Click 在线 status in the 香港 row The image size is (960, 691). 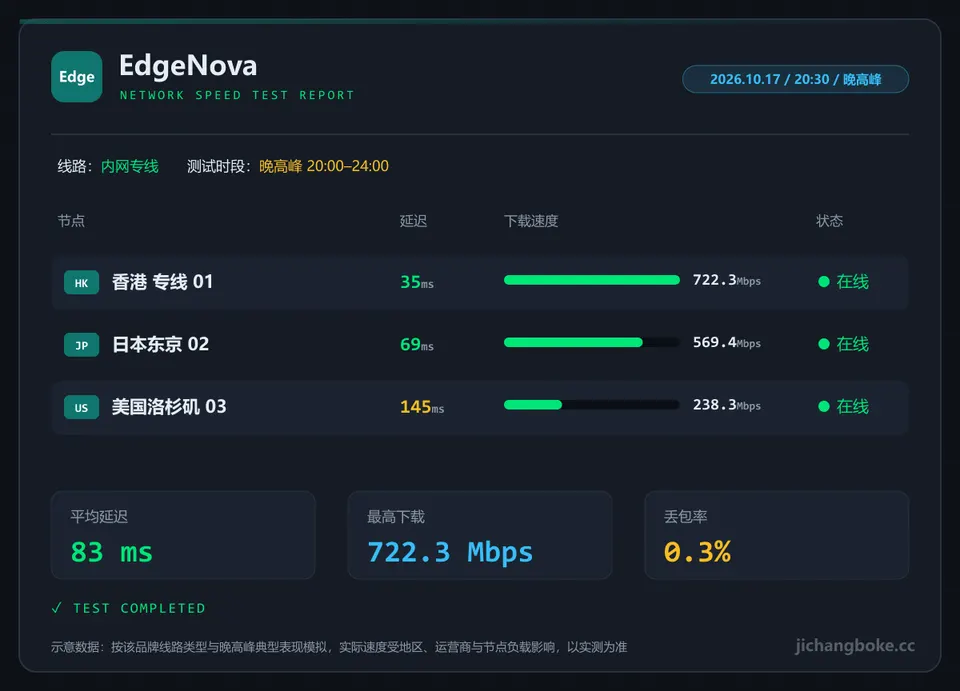852,282
